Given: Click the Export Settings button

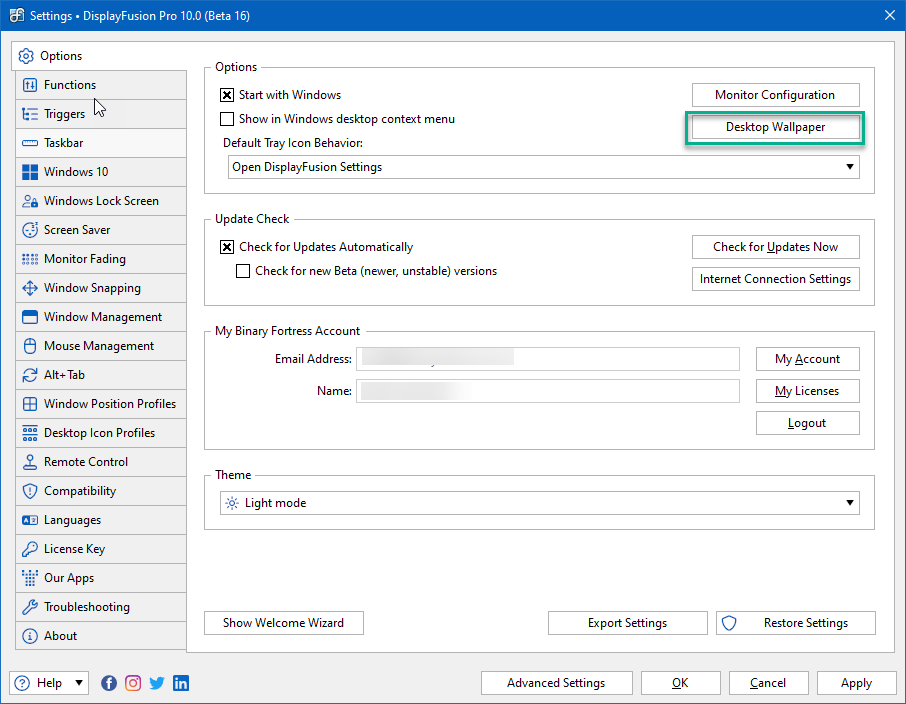Looking at the screenshot, I should coord(627,623).
